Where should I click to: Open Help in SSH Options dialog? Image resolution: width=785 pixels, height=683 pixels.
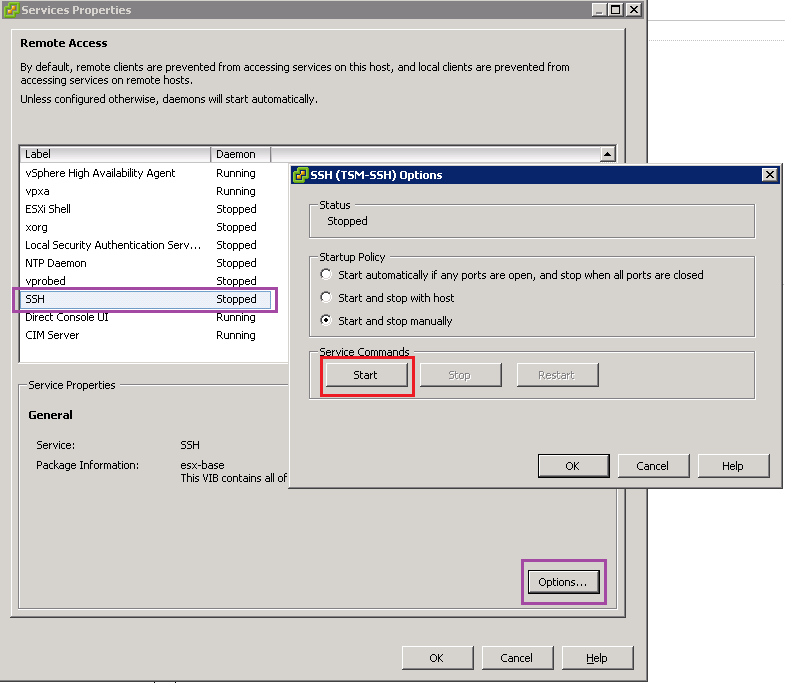(733, 466)
